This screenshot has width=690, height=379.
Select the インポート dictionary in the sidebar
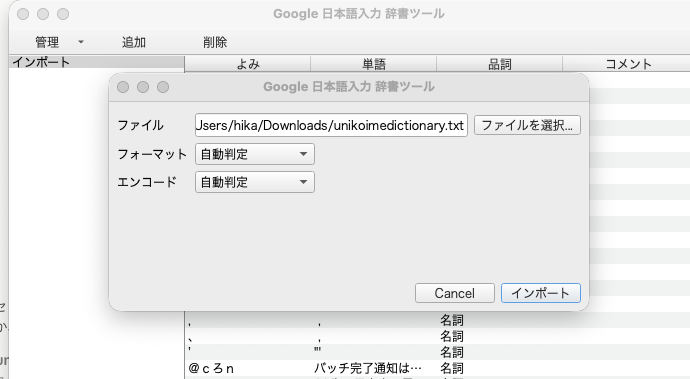pyautogui.click(x=96, y=62)
